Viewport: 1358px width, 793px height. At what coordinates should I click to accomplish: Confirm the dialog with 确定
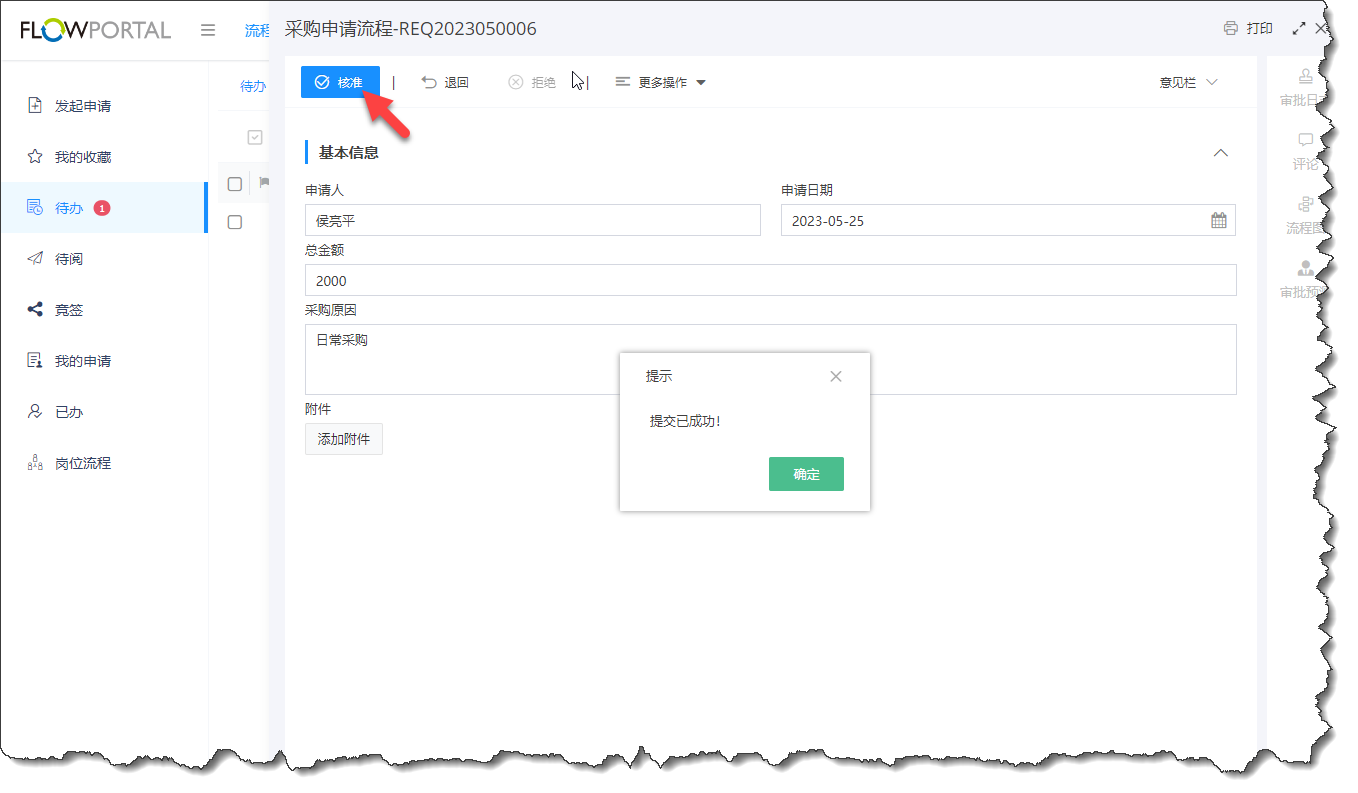[806, 474]
